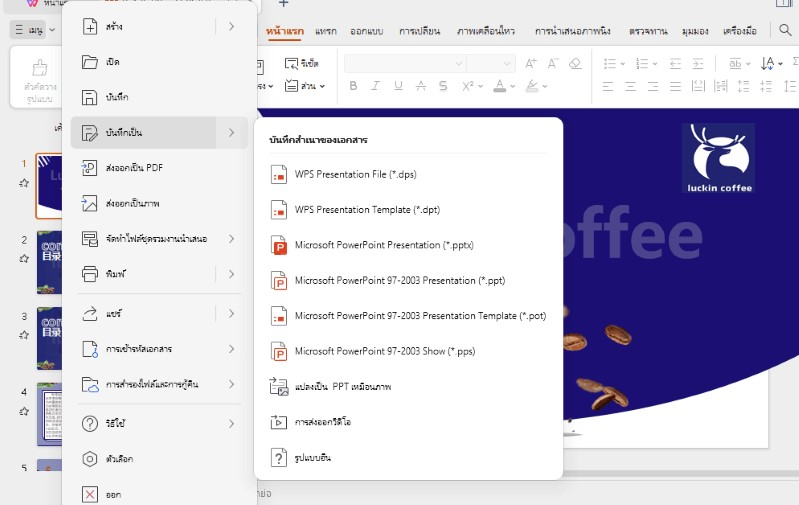Open the numbered list dropdown arrow

[x=655, y=64]
